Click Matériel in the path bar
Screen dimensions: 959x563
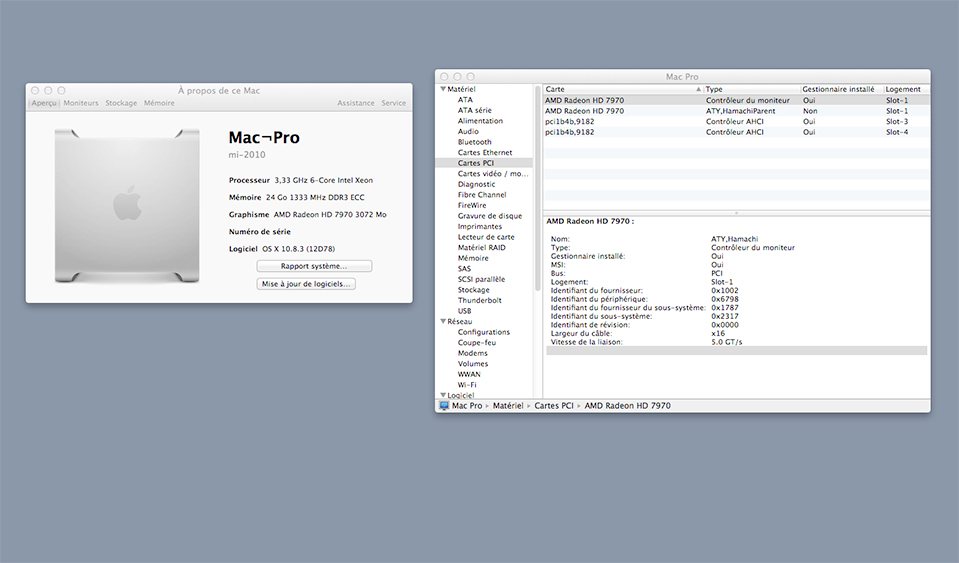coord(508,406)
